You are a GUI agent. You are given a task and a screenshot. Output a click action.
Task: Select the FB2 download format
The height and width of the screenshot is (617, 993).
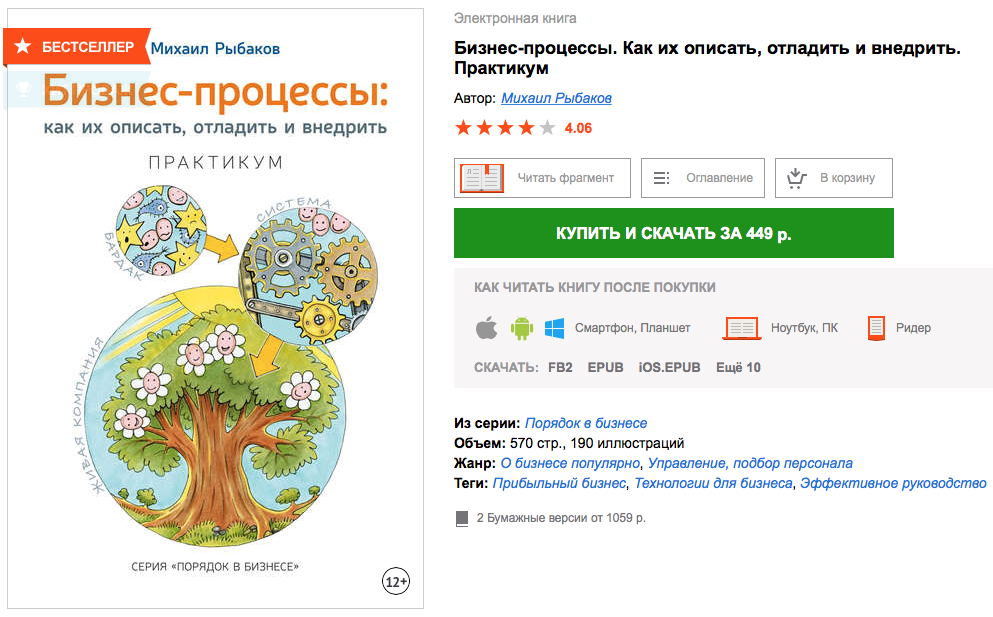pyautogui.click(x=560, y=367)
